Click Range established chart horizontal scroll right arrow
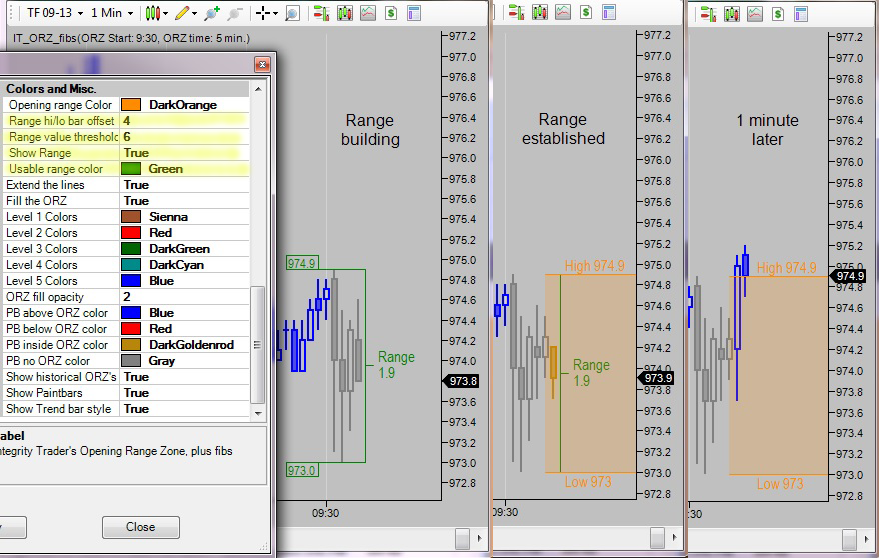Screen dimensions: 879x558 (x=674, y=537)
